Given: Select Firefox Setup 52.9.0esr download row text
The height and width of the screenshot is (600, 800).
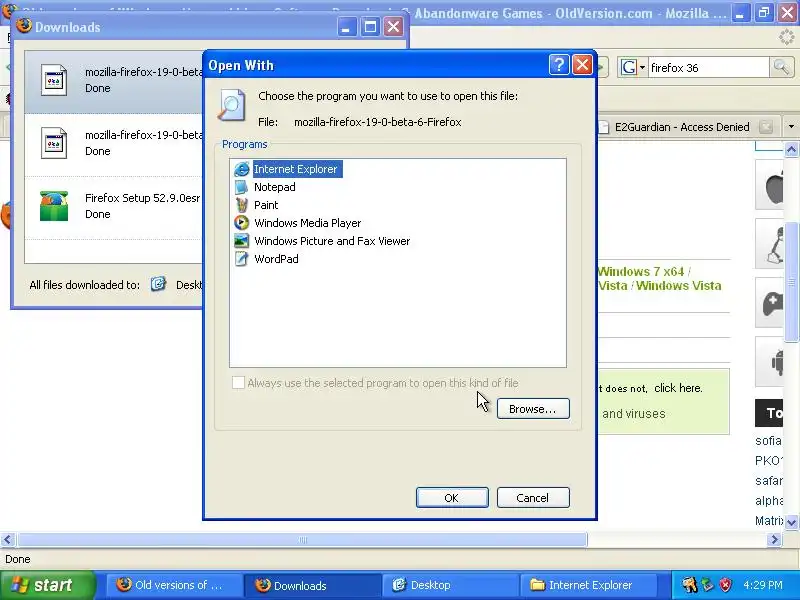Looking at the screenshot, I should [143, 198].
